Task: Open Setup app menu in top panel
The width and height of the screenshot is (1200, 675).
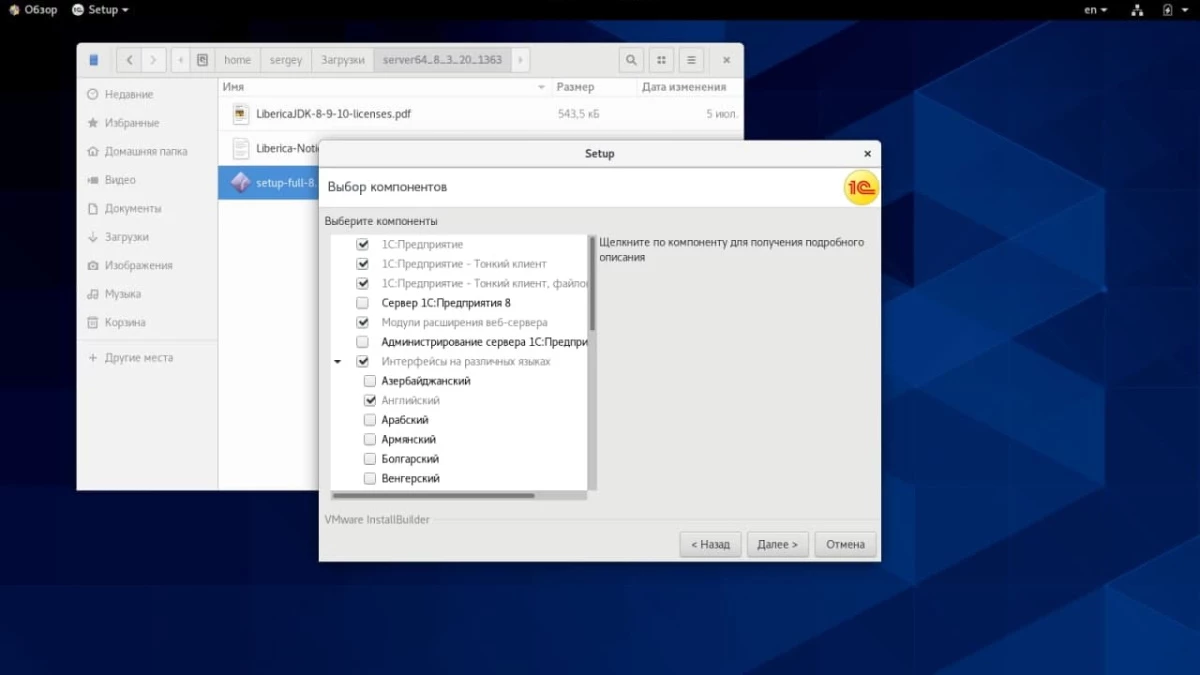Action: coord(100,10)
